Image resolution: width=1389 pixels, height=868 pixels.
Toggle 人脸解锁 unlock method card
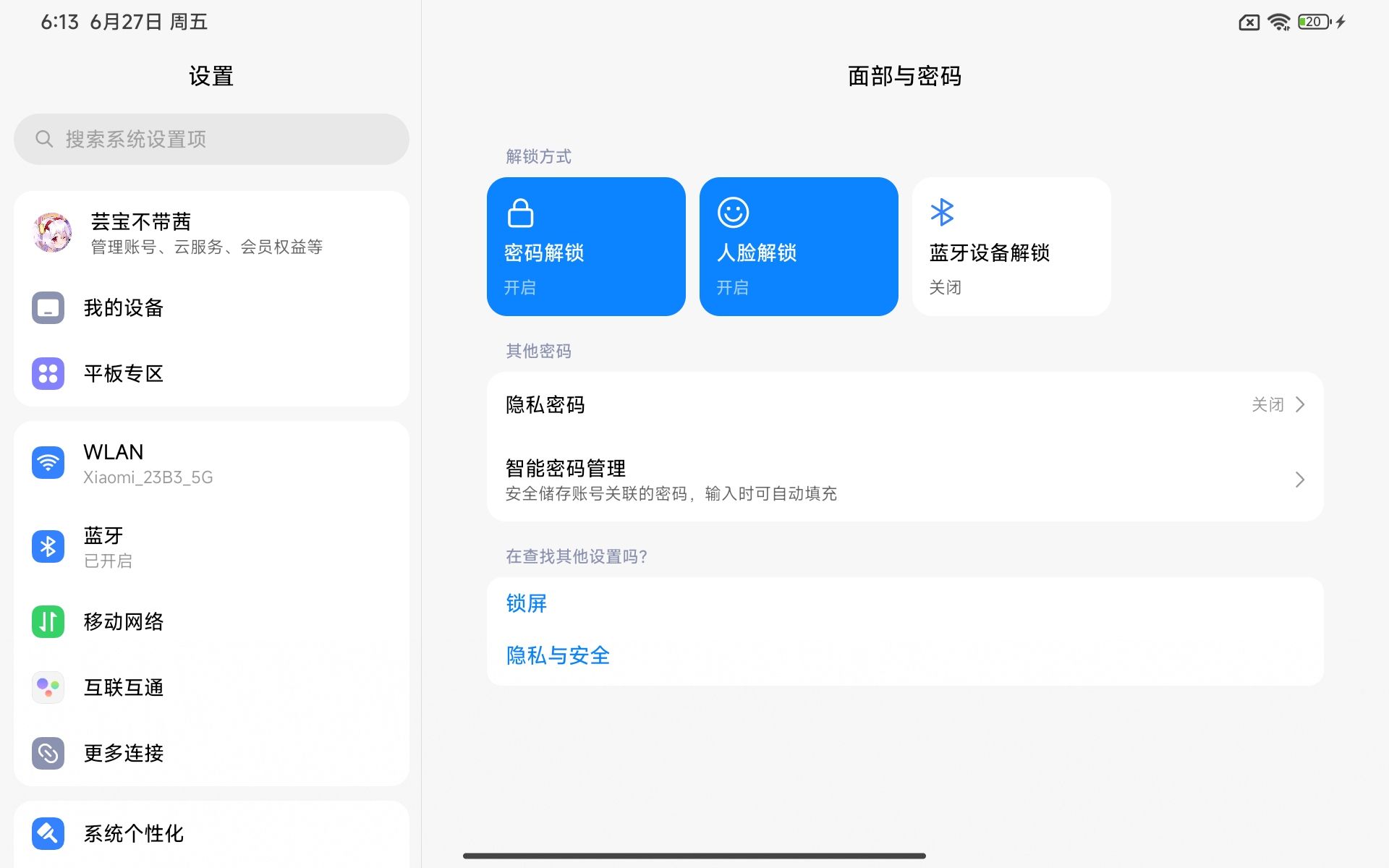799,247
